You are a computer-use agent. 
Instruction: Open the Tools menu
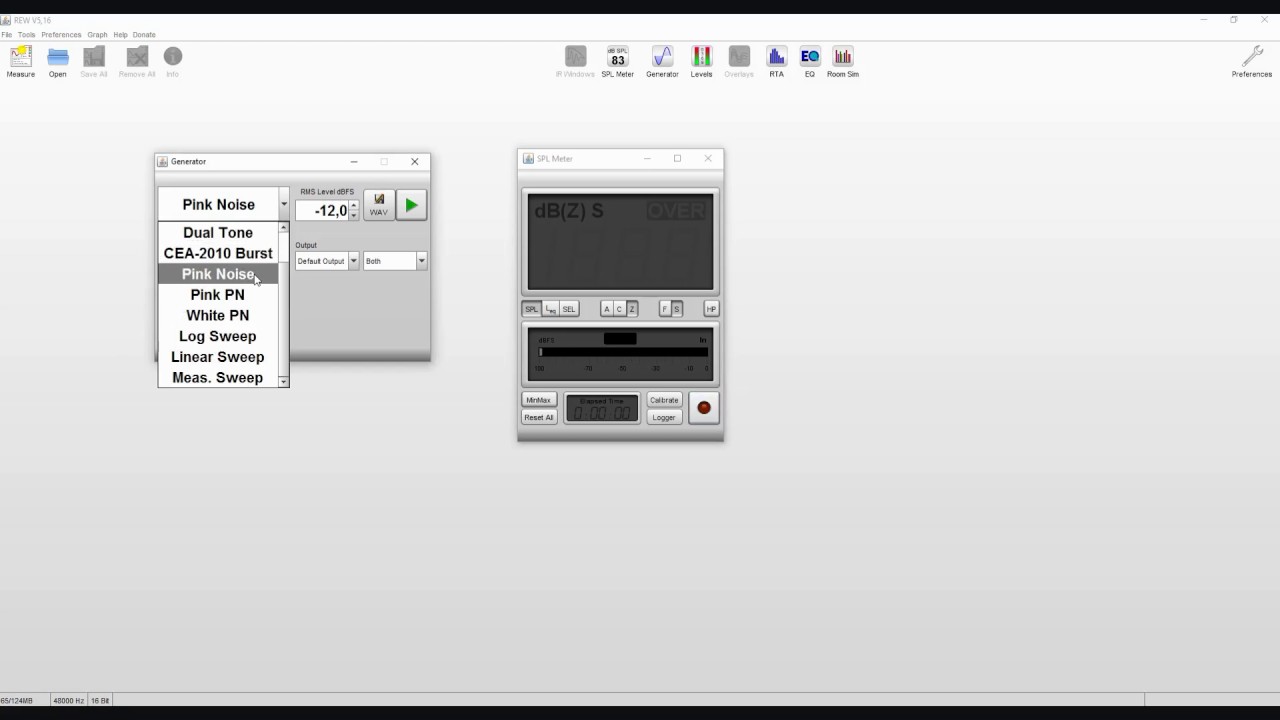click(x=27, y=35)
